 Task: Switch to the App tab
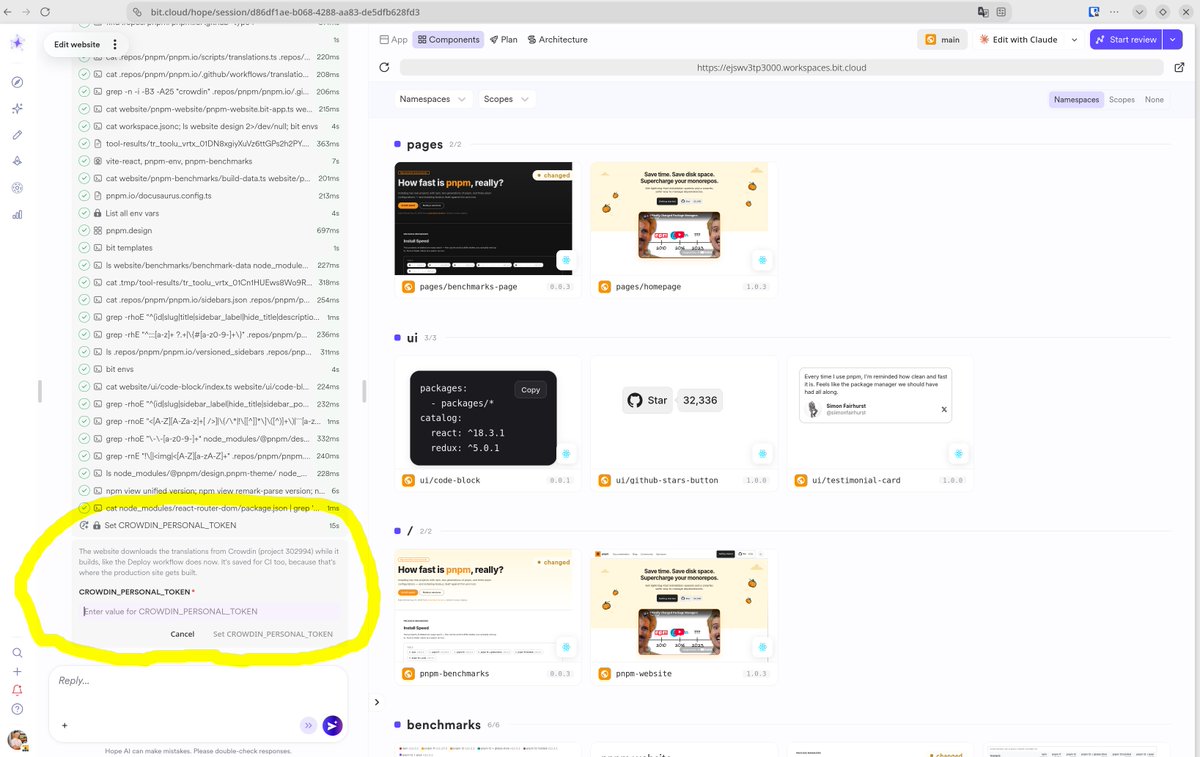click(394, 40)
